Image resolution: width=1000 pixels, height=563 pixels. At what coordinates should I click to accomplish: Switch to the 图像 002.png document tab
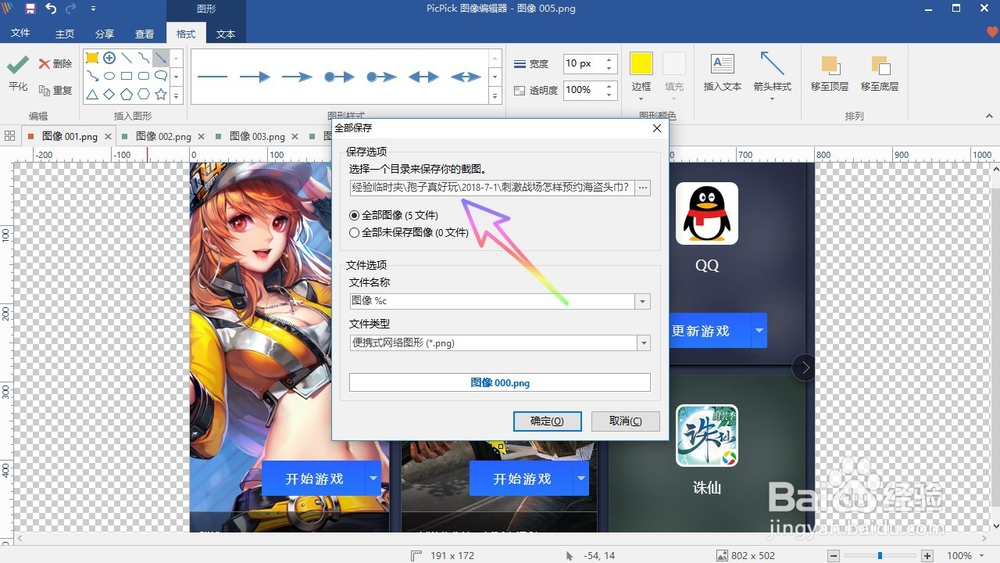pos(163,136)
